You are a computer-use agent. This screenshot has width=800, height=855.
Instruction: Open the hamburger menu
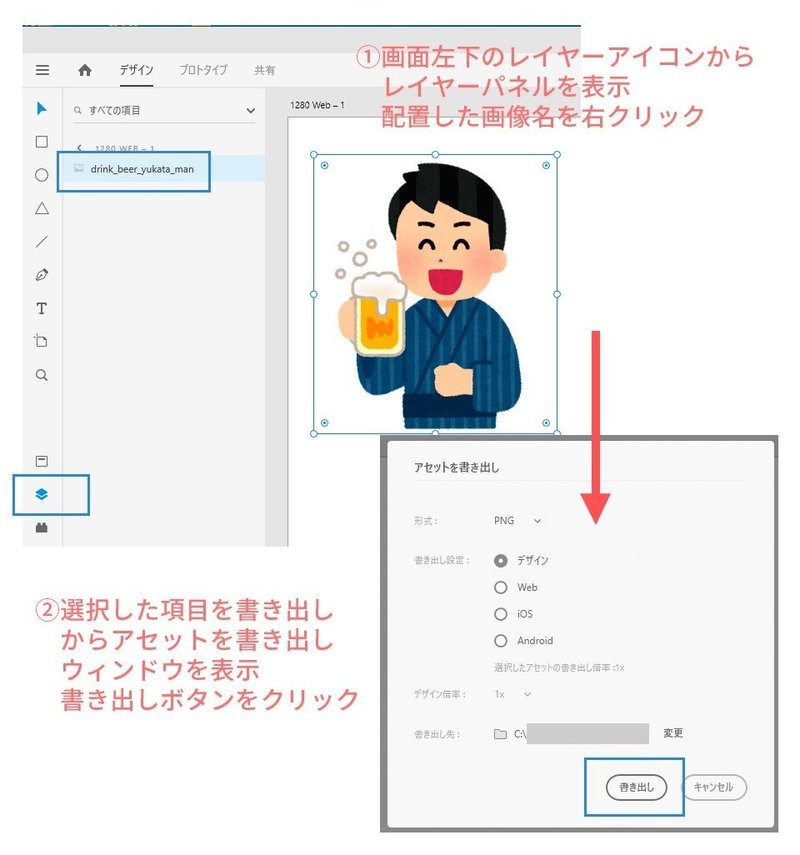click(43, 70)
